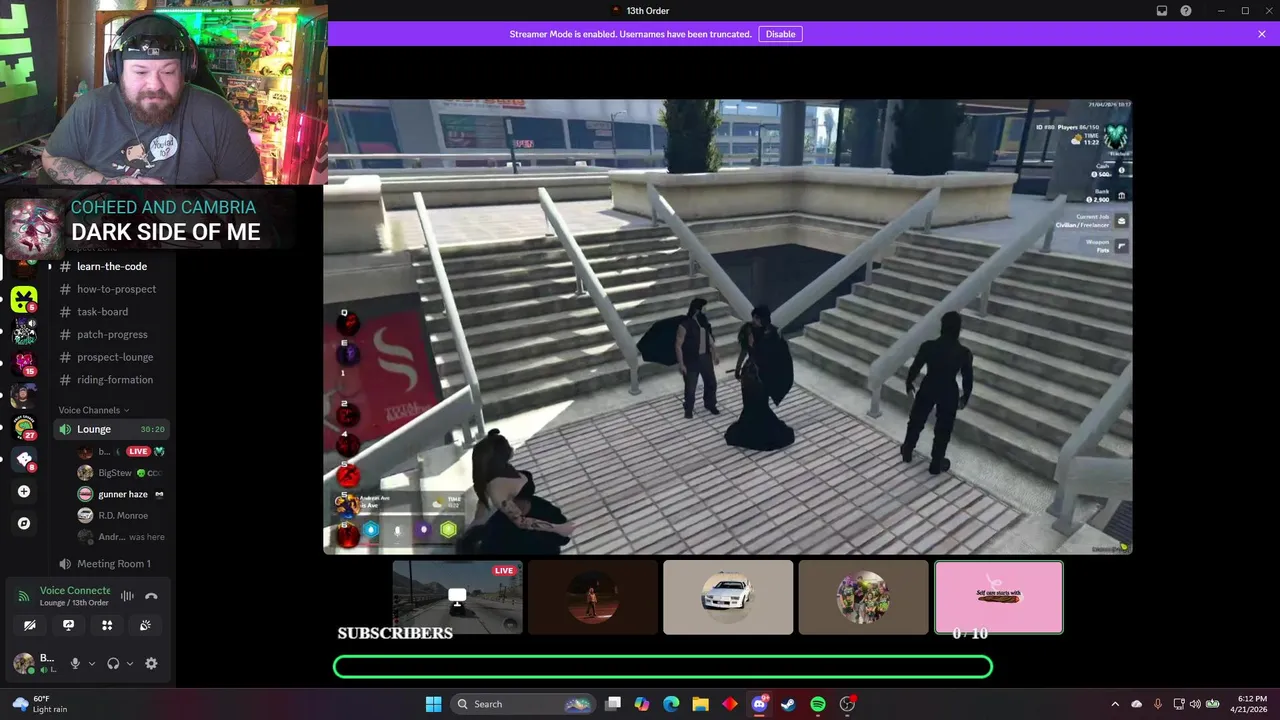Open File Explorer from taskbar
The height and width of the screenshot is (720, 1280).
(700, 704)
